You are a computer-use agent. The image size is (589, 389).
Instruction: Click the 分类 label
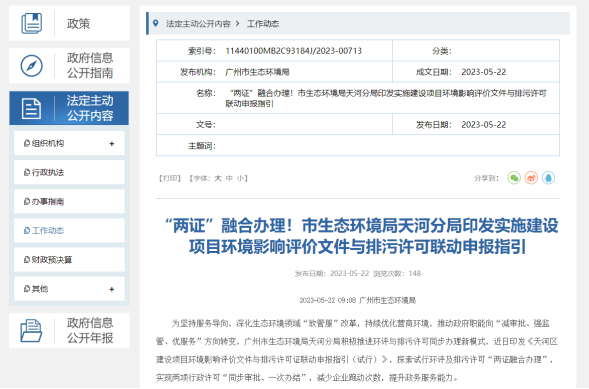(x=441, y=51)
